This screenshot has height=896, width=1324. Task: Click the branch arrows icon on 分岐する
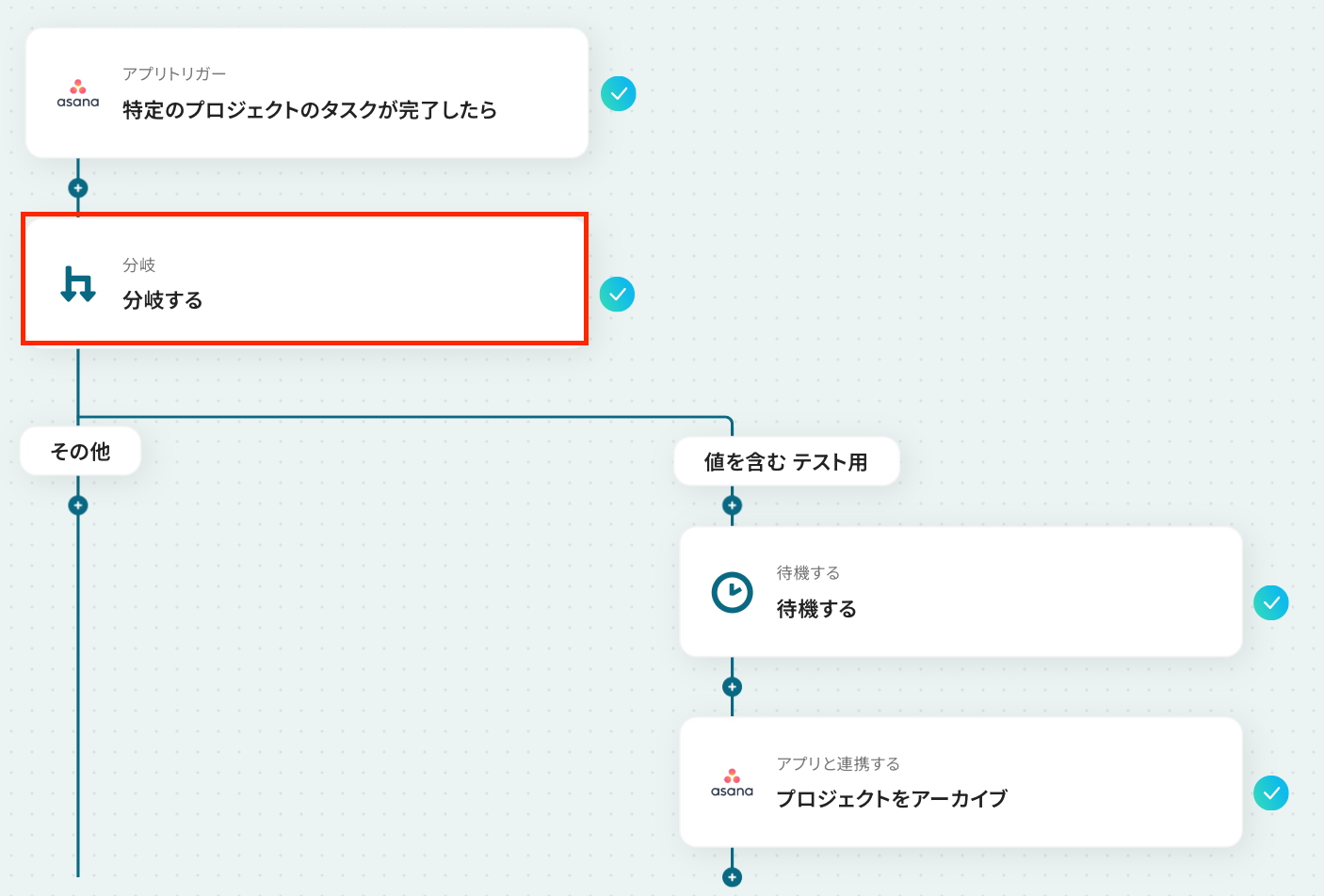click(78, 283)
